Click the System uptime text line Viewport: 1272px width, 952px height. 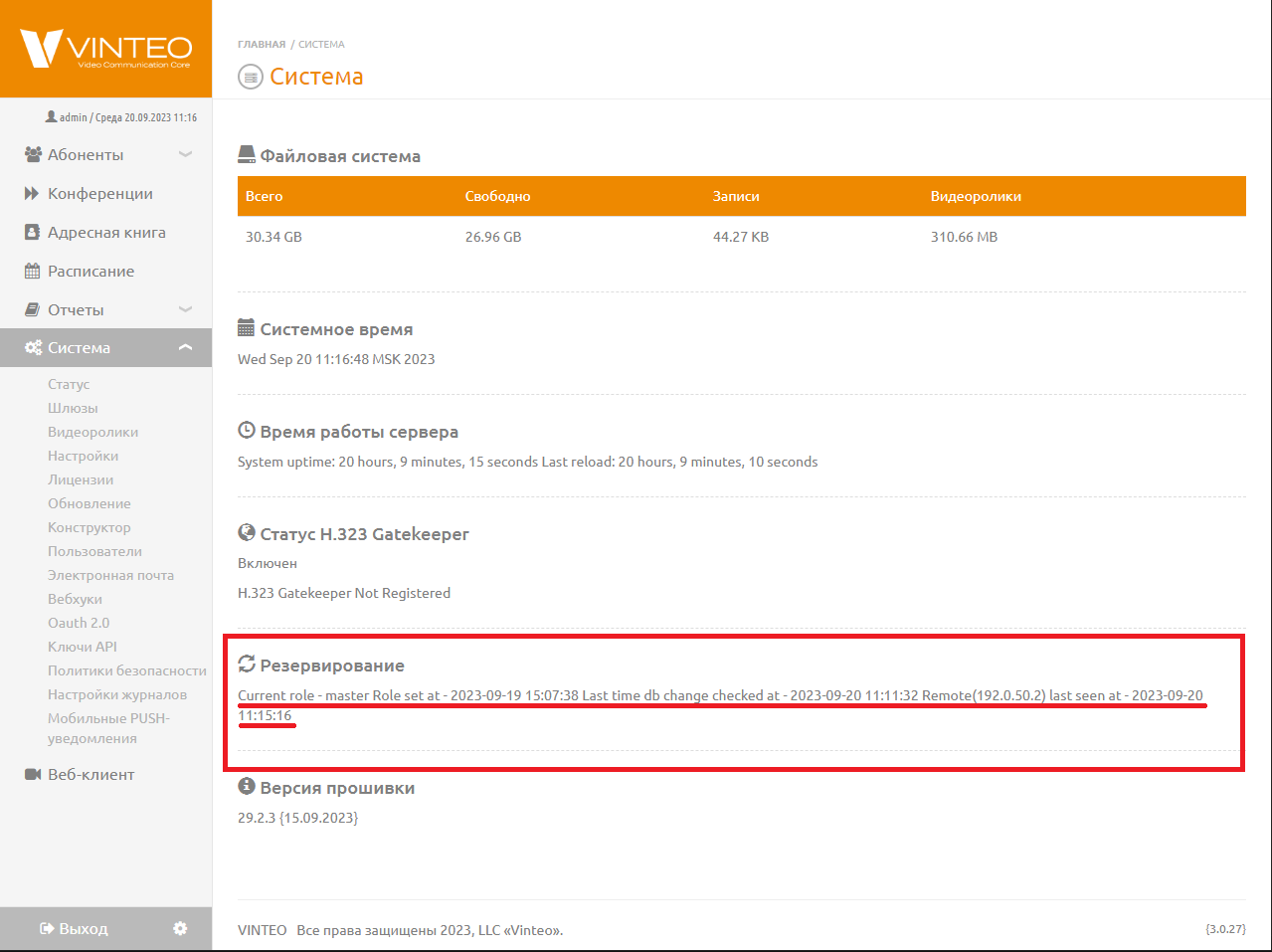[x=528, y=462]
